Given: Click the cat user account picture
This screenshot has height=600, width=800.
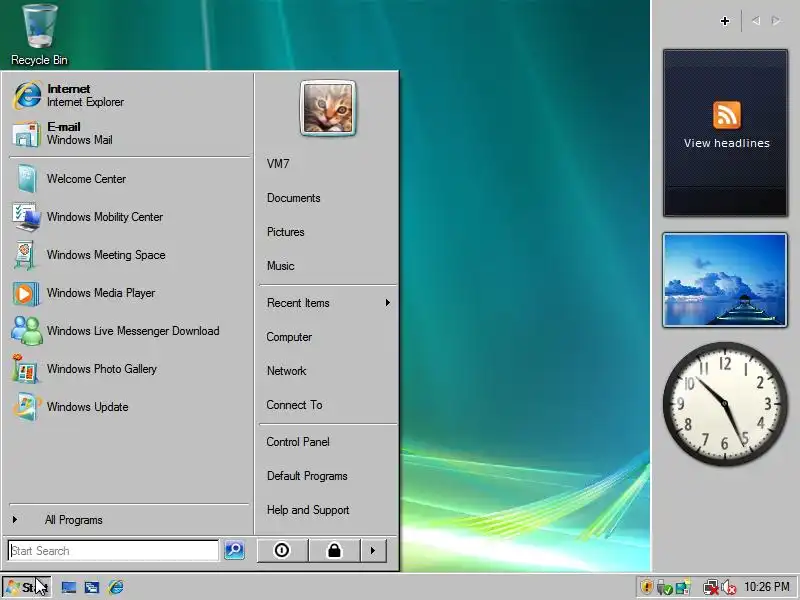Looking at the screenshot, I should tap(328, 108).
